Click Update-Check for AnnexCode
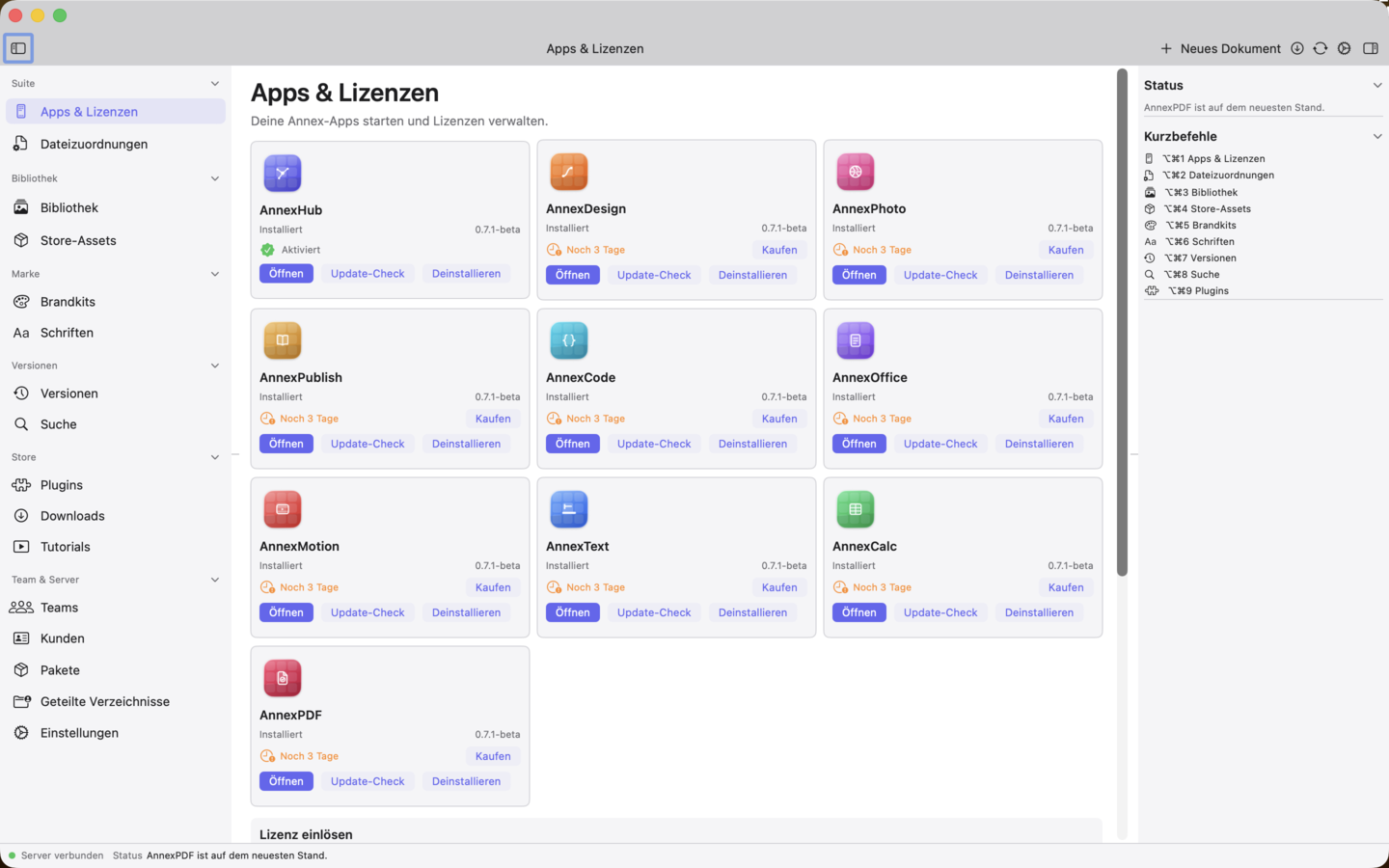Image resolution: width=1389 pixels, height=868 pixels. tap(654, 444)
